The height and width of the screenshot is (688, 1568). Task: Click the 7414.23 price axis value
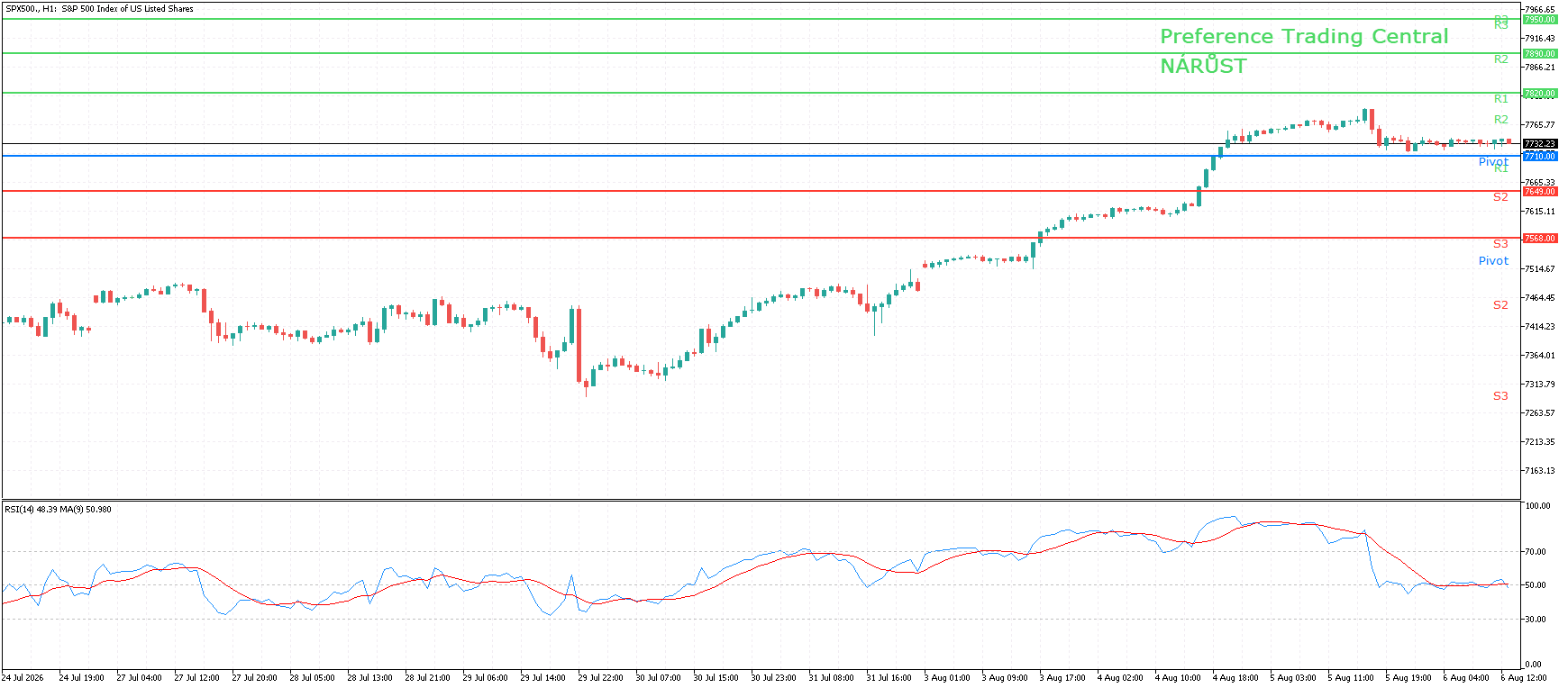click(x=1539, y=327)
